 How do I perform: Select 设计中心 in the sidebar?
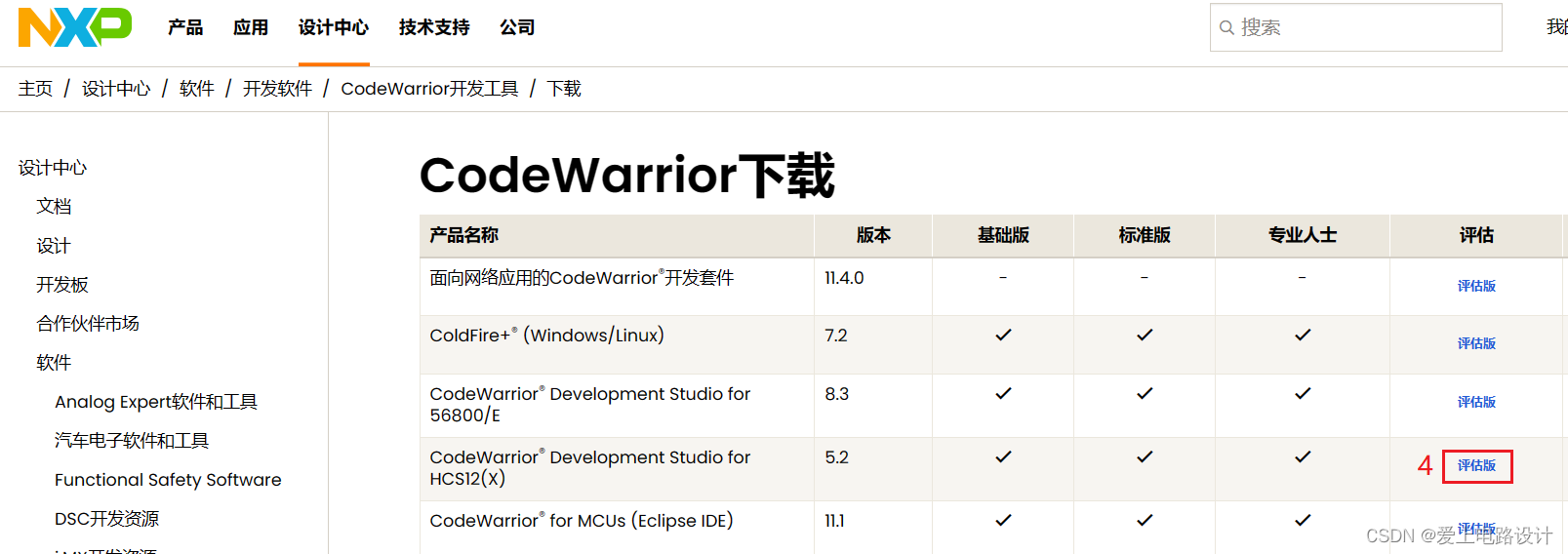pyautogui.click(x=53, y=168)
